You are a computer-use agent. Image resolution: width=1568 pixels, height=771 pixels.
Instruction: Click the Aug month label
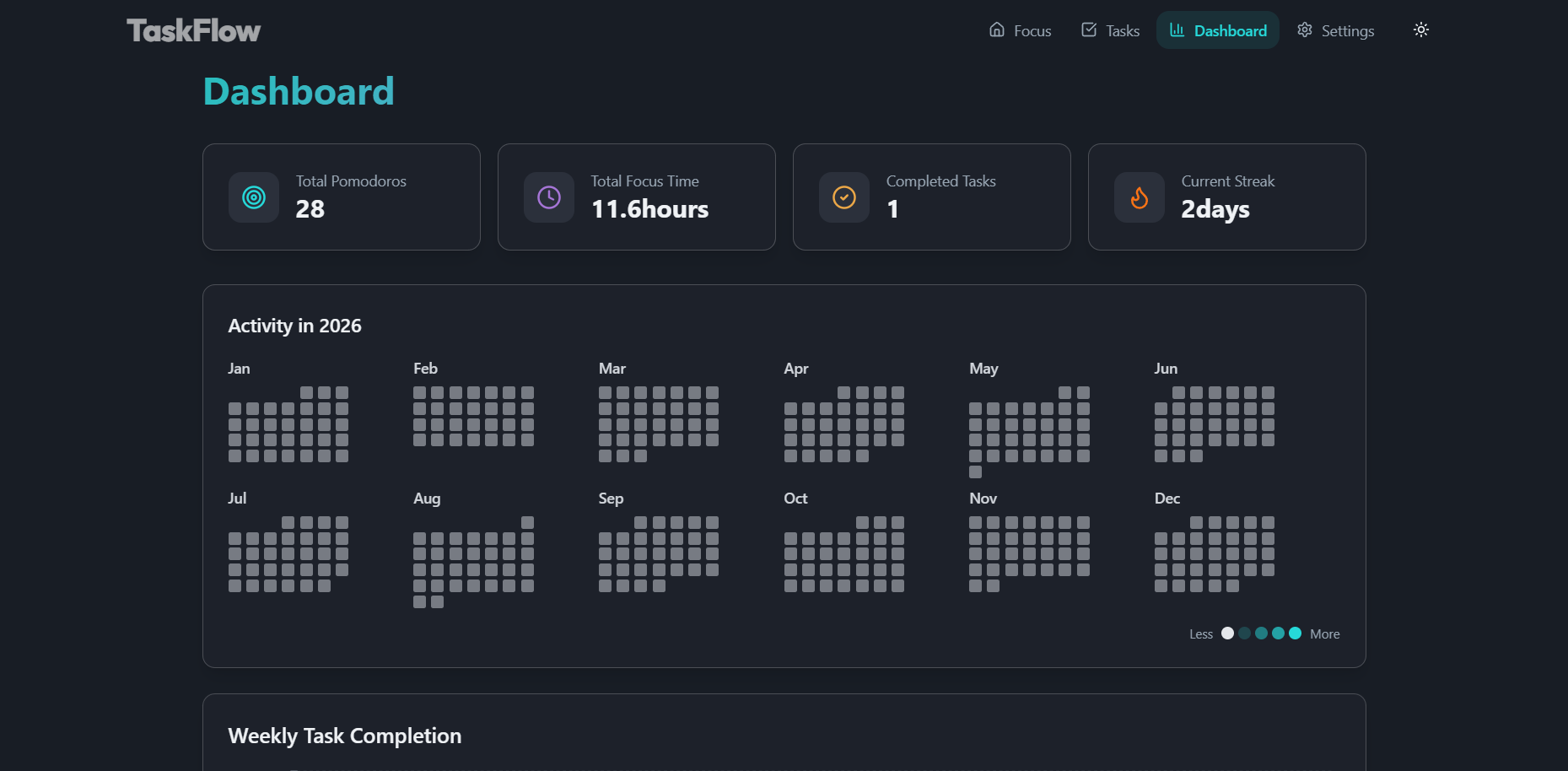pyautogui.click(x=427, y=499)
